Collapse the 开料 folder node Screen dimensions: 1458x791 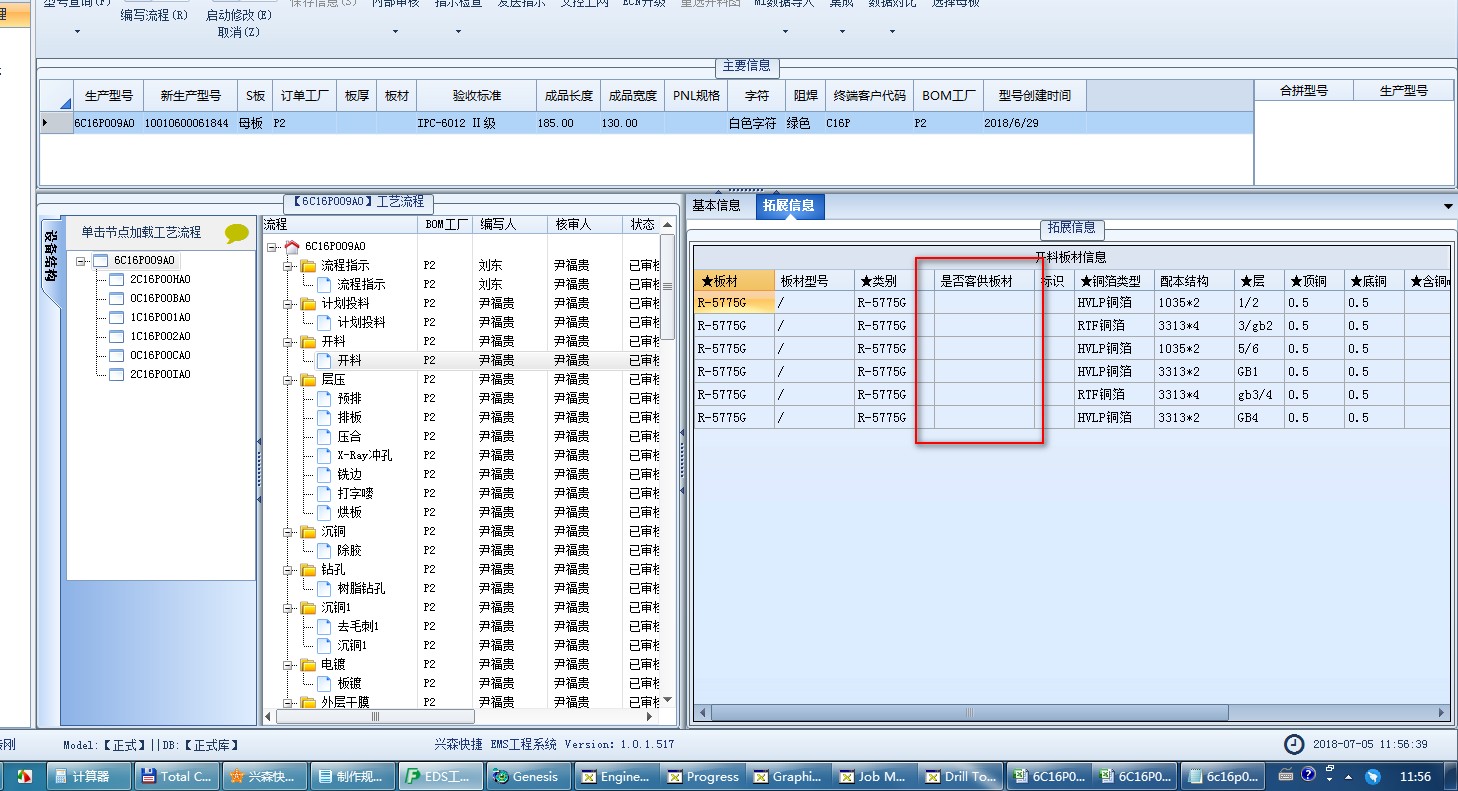288,342
